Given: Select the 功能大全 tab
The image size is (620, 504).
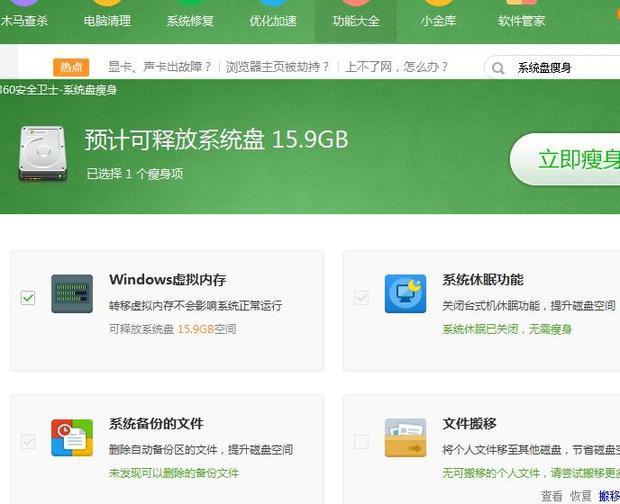Looking at the screenshot, I should (356, 21).
